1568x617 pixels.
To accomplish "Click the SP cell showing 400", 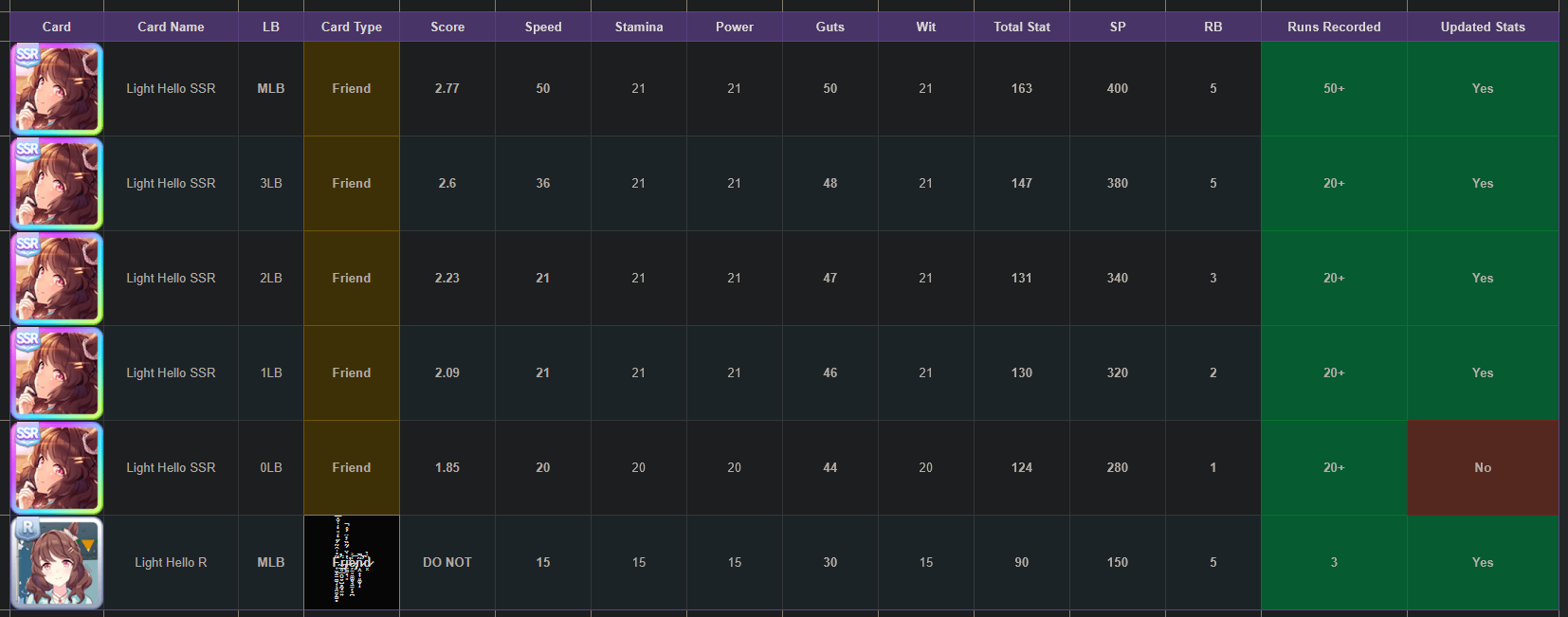I will point(1118,88).
